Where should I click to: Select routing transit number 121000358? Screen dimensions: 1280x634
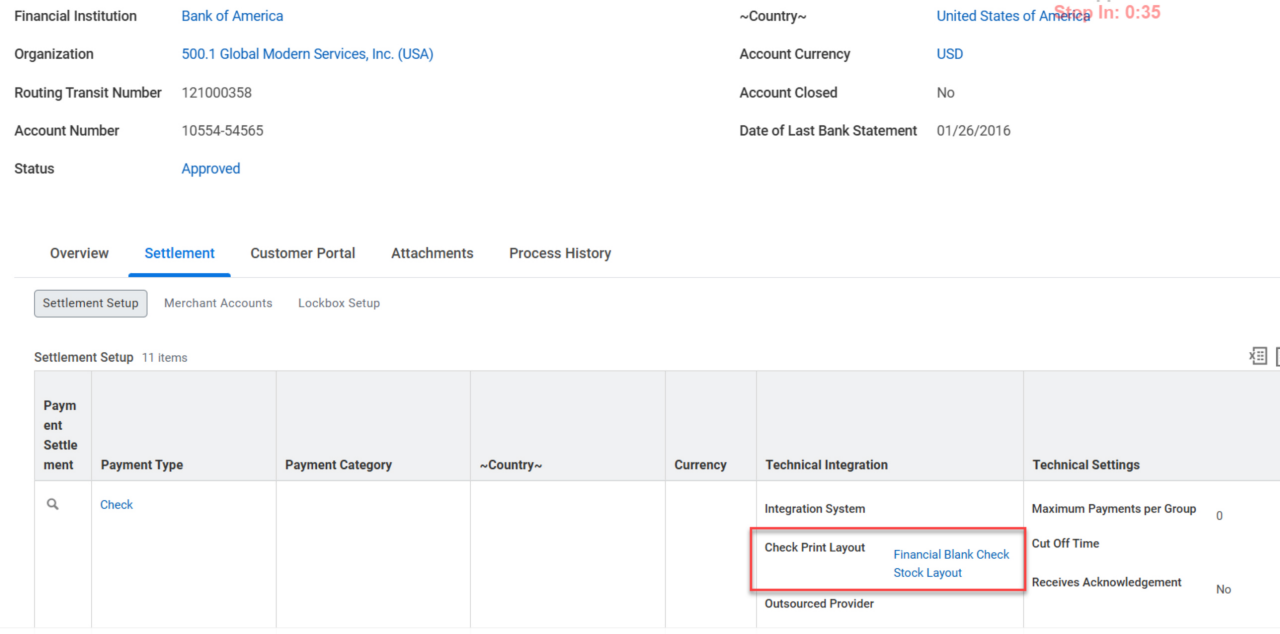[216, 92]
